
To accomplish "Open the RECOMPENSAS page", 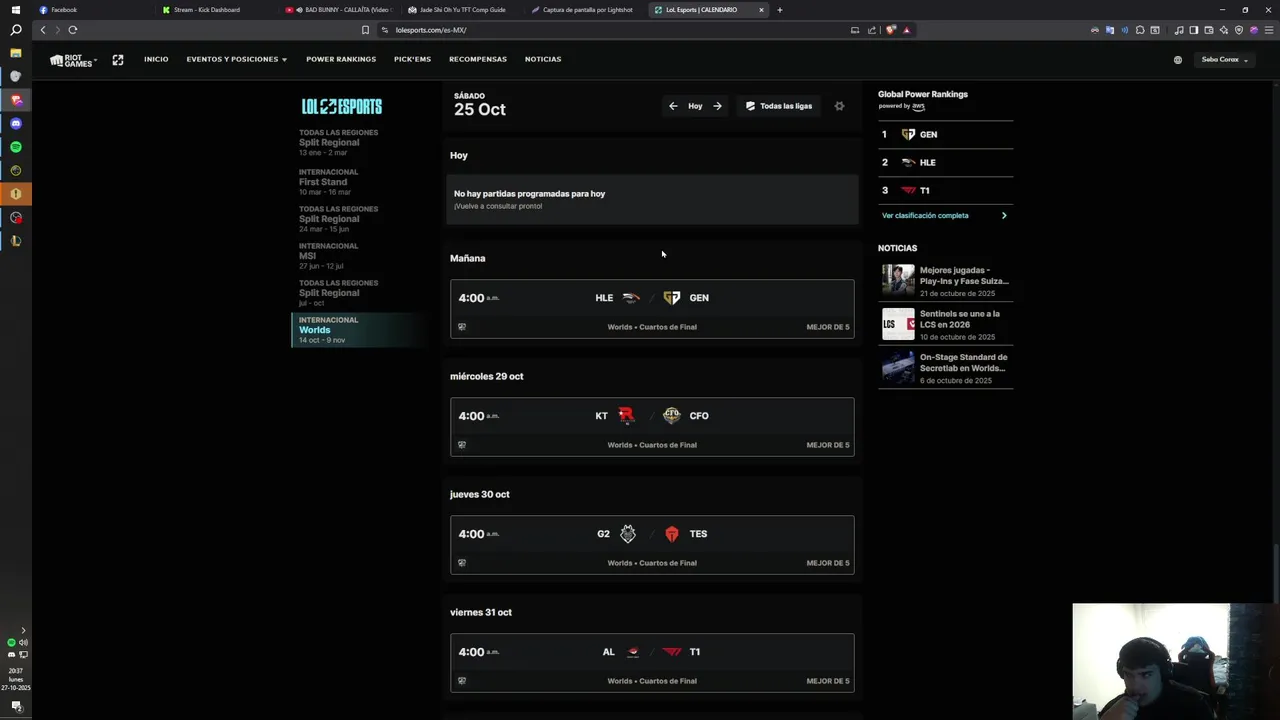I will 478,59.
